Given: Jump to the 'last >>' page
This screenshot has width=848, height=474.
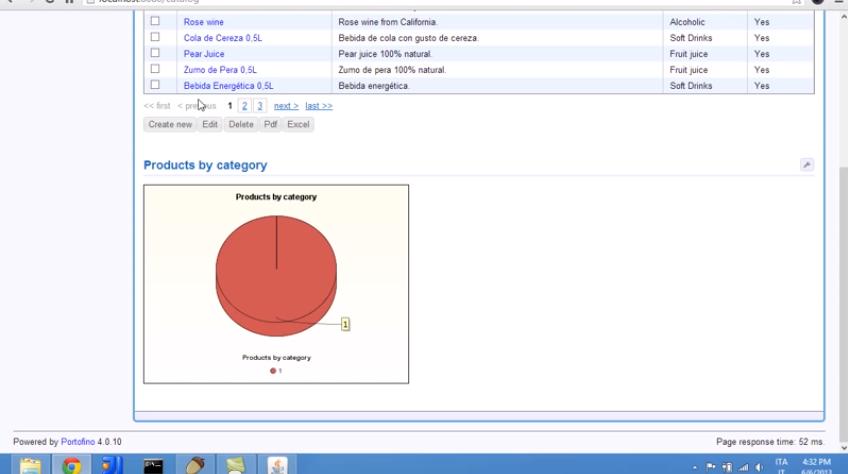Looking at the screenshot, I should point(319,106).
